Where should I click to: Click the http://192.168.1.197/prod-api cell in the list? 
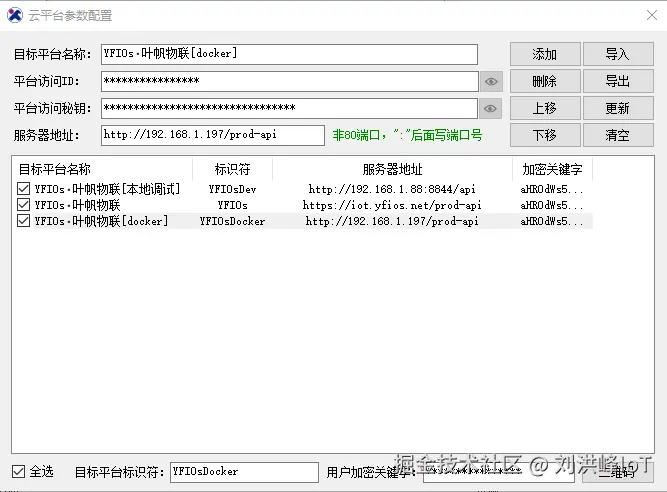392,221
